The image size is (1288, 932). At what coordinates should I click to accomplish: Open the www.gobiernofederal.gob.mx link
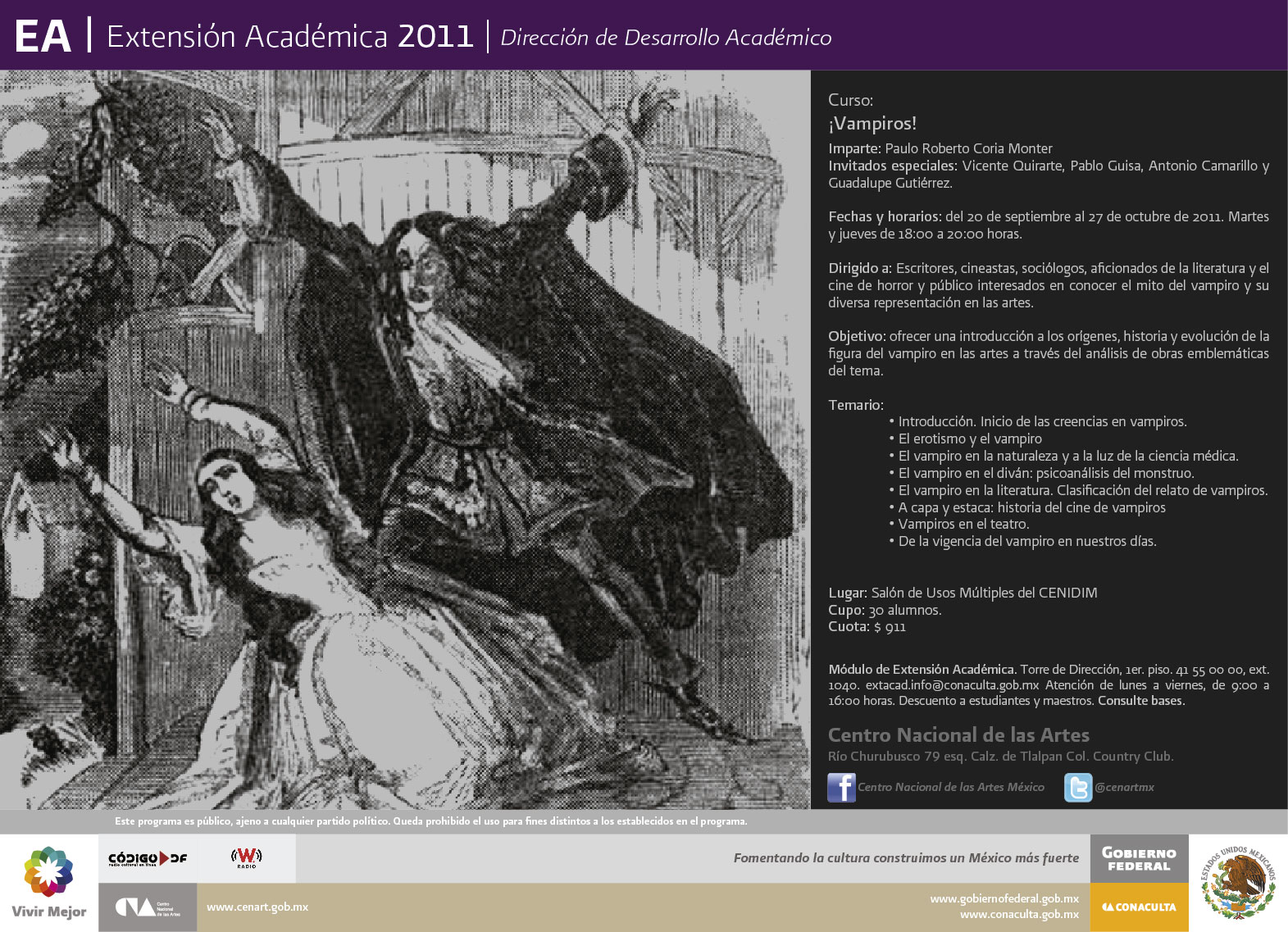[x=1004, y=898]
